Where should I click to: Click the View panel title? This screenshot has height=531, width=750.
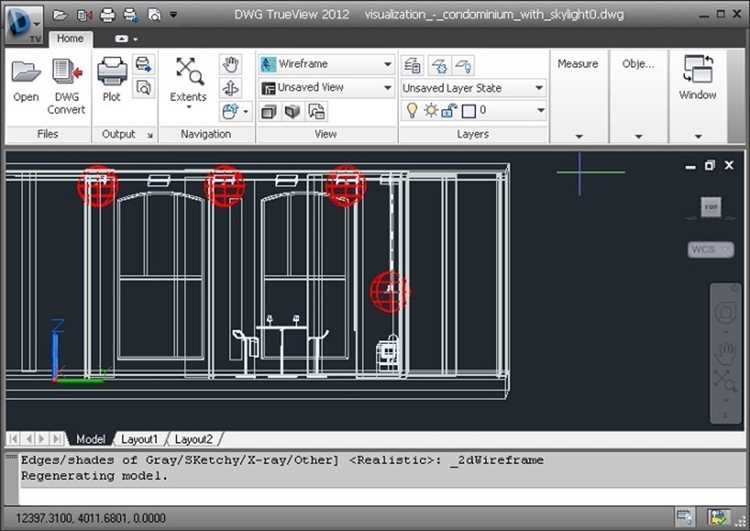[x=326, y=134]
